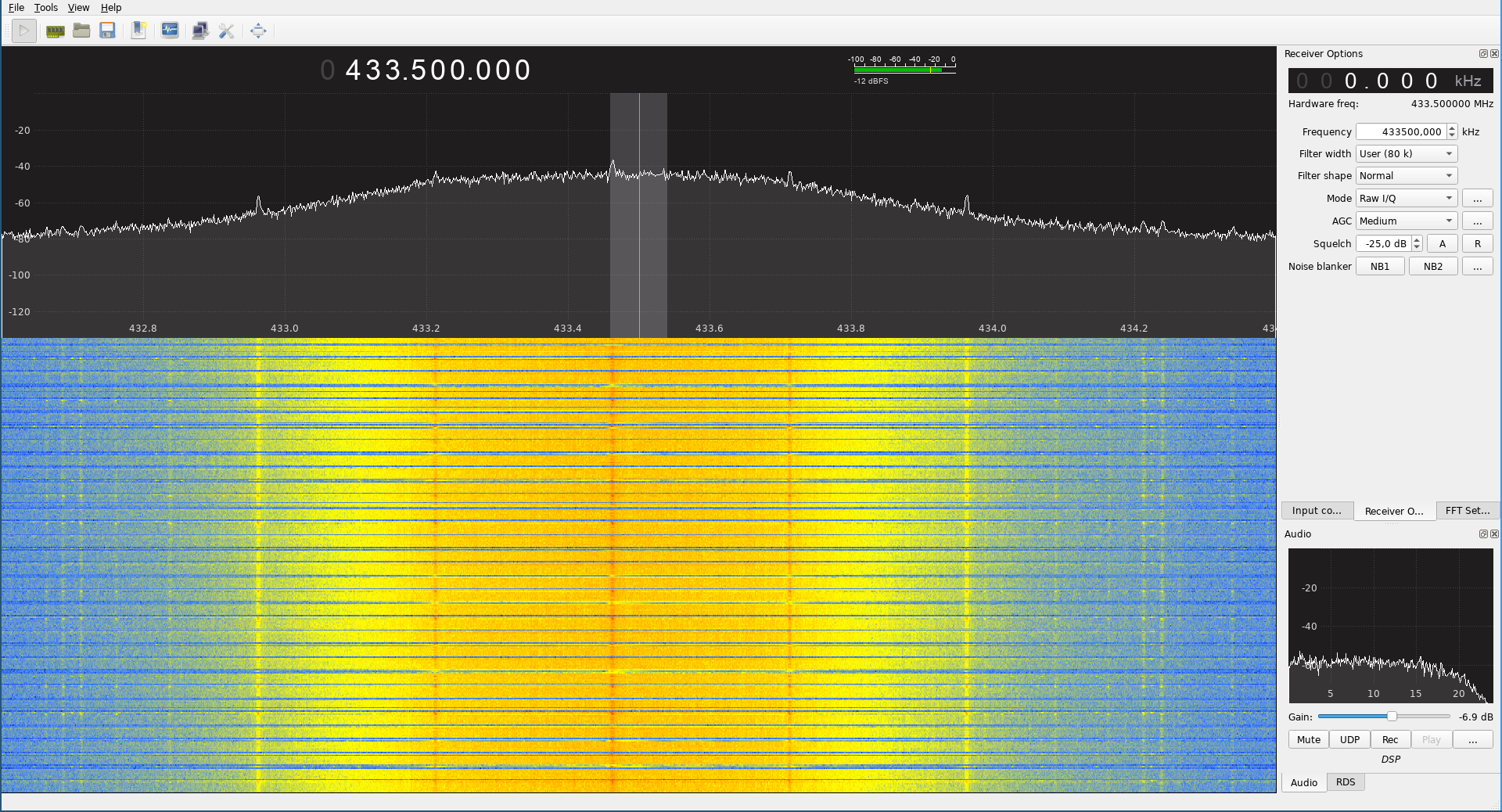1502x812 pixels.
Task: Start DSP processing with the play button
Action: point(24,31)
